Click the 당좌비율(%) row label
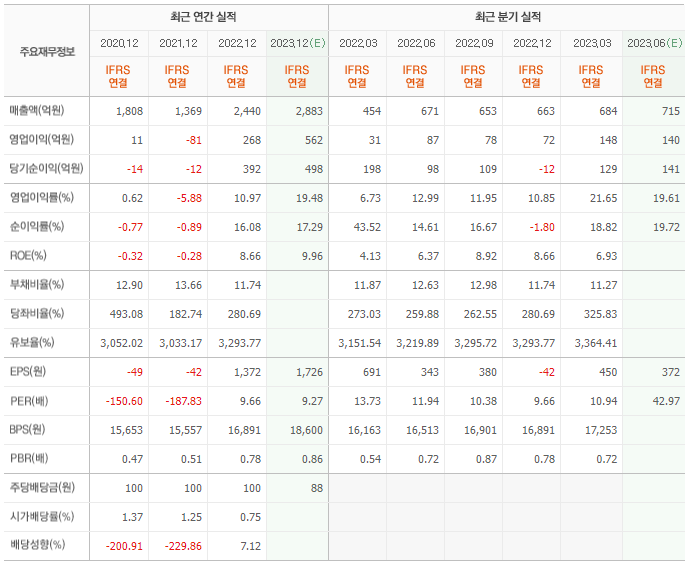 [x=37, y=314]
